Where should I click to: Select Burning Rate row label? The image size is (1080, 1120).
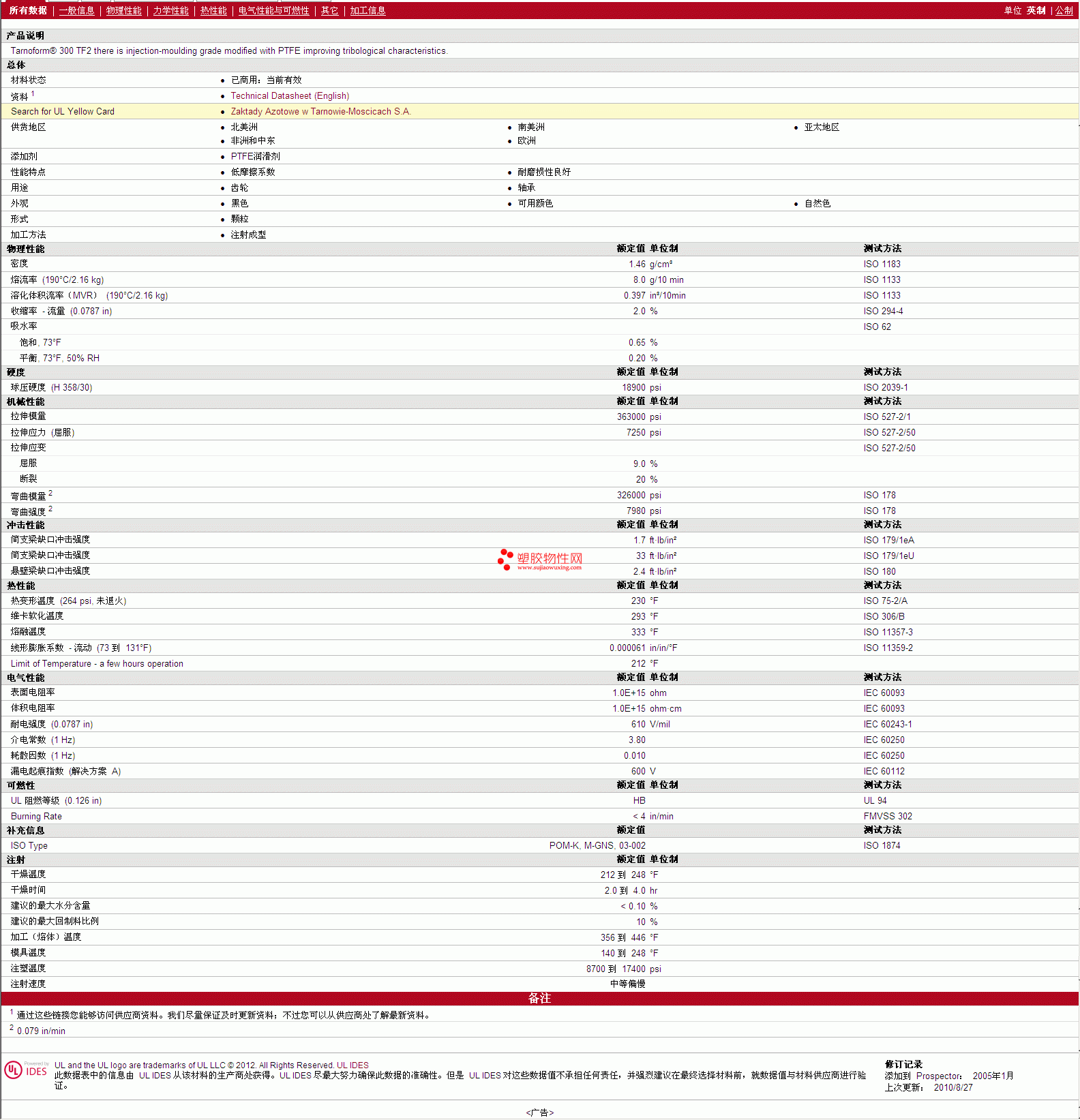36,817
